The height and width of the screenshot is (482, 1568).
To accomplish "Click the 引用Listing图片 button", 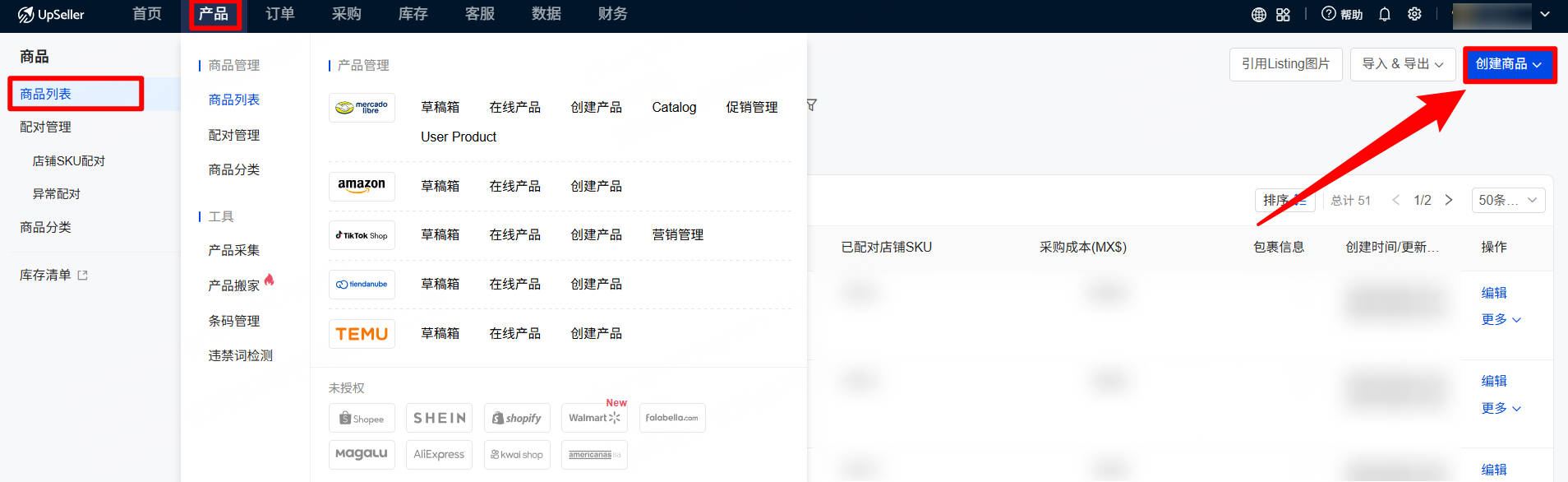I will (1285, 64).
